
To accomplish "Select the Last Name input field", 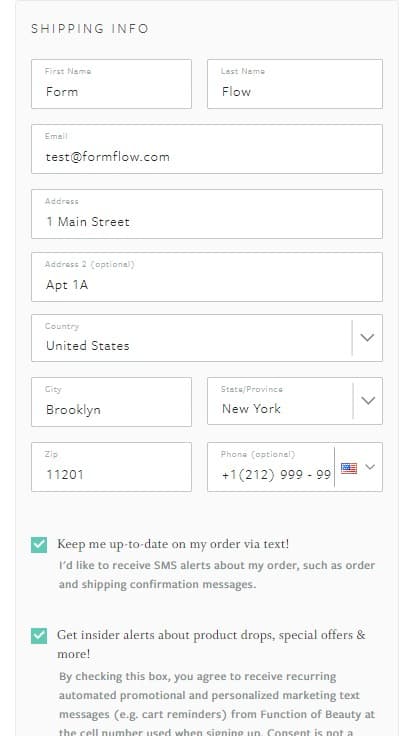I will pyautogui.click(x=295, y=84).
